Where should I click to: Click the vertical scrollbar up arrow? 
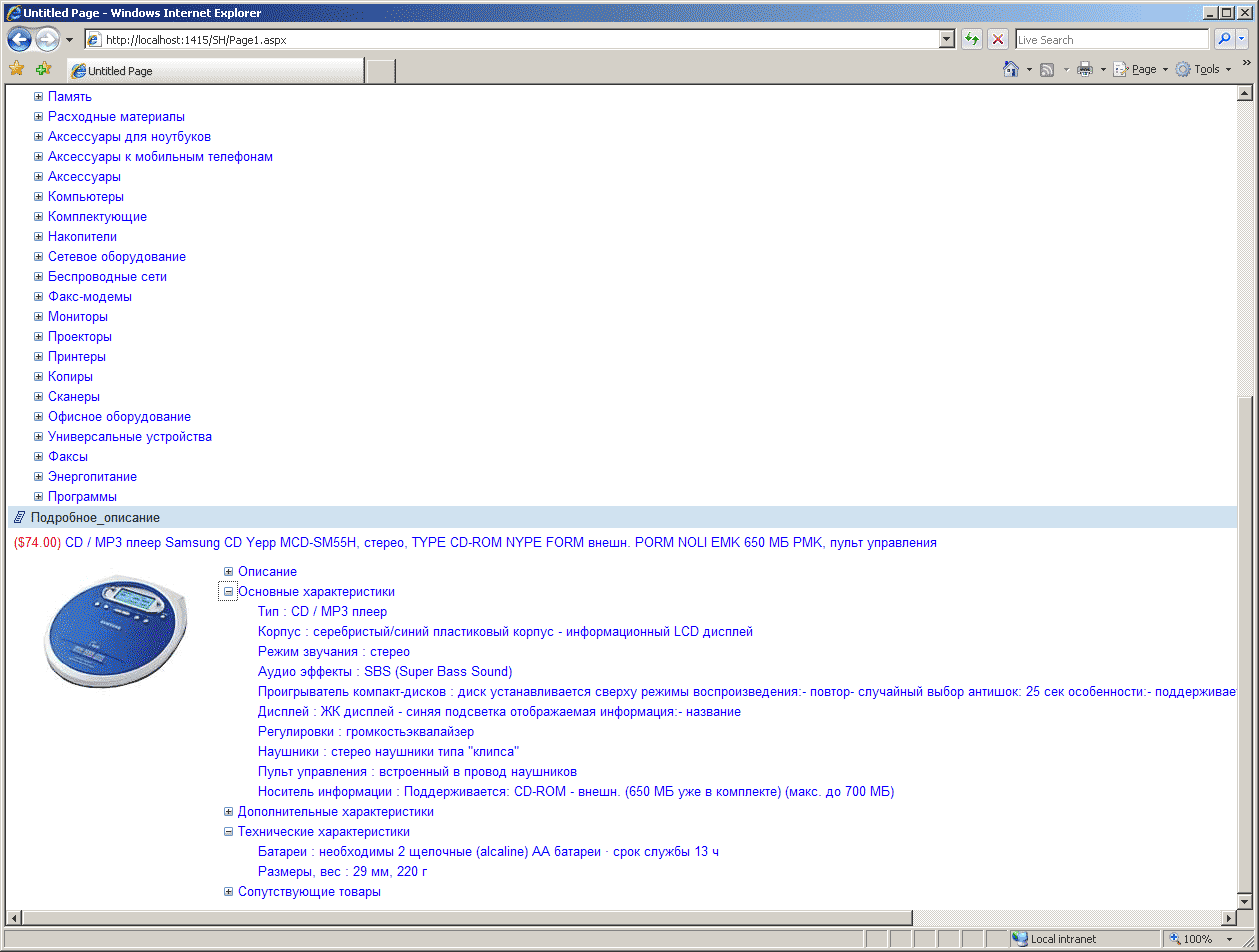point(1245,94)
